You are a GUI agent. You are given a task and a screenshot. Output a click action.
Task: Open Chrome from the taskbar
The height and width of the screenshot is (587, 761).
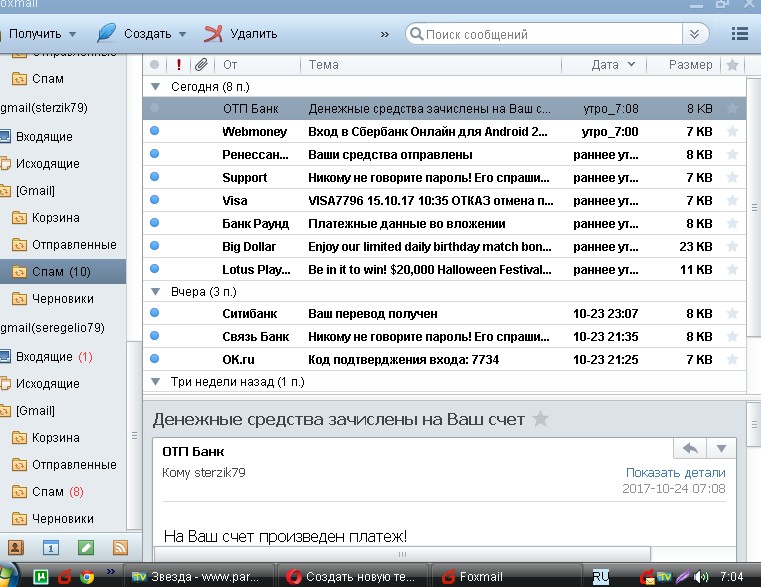tap(88, 576)
